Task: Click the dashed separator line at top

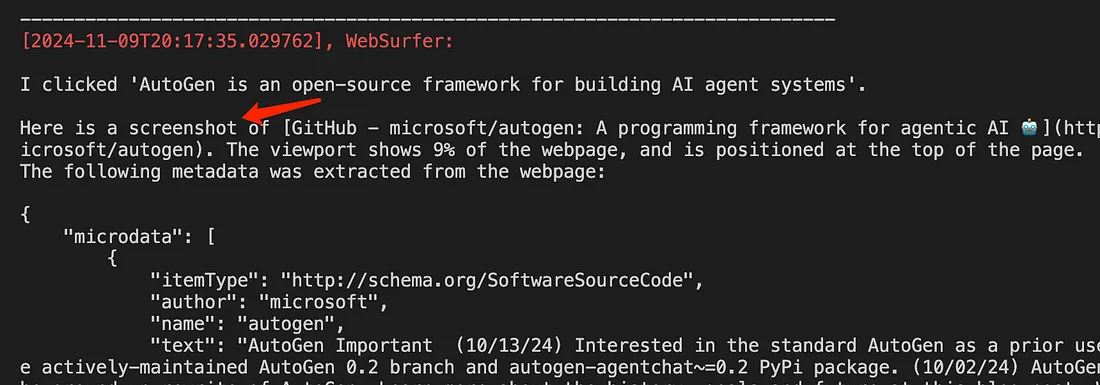Action: 427,19
